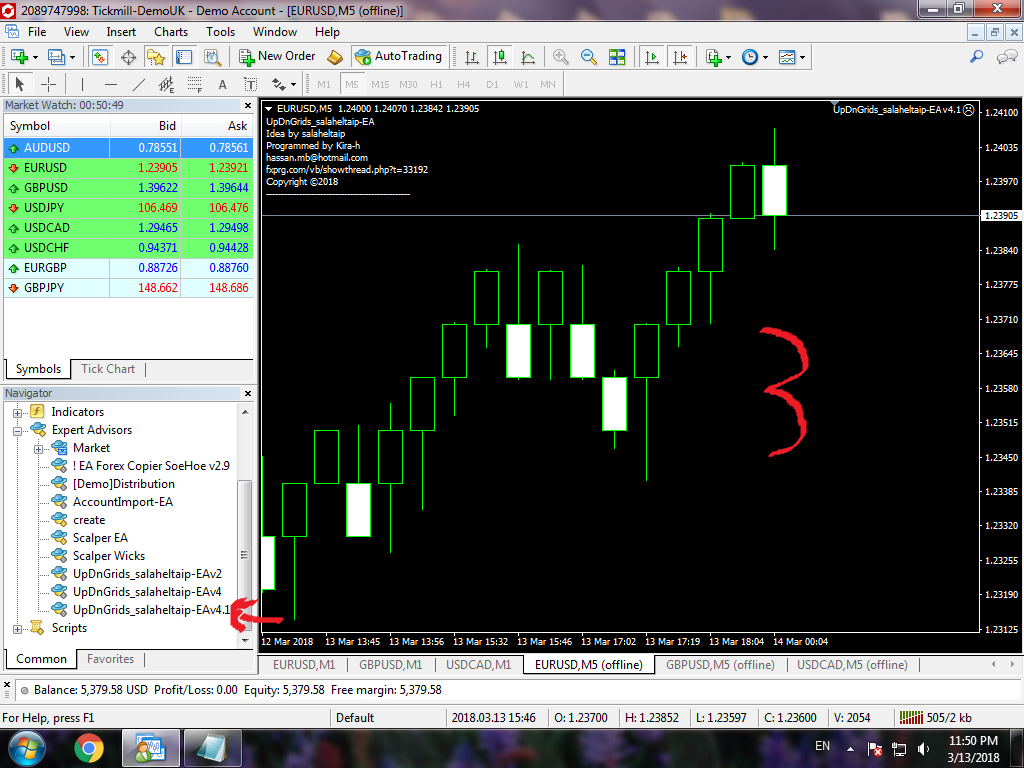The width and height of the screenshot is (1024, 768).
Task: Select the crosshair tool
Action: pyautogui.click(x=48, y=84)
